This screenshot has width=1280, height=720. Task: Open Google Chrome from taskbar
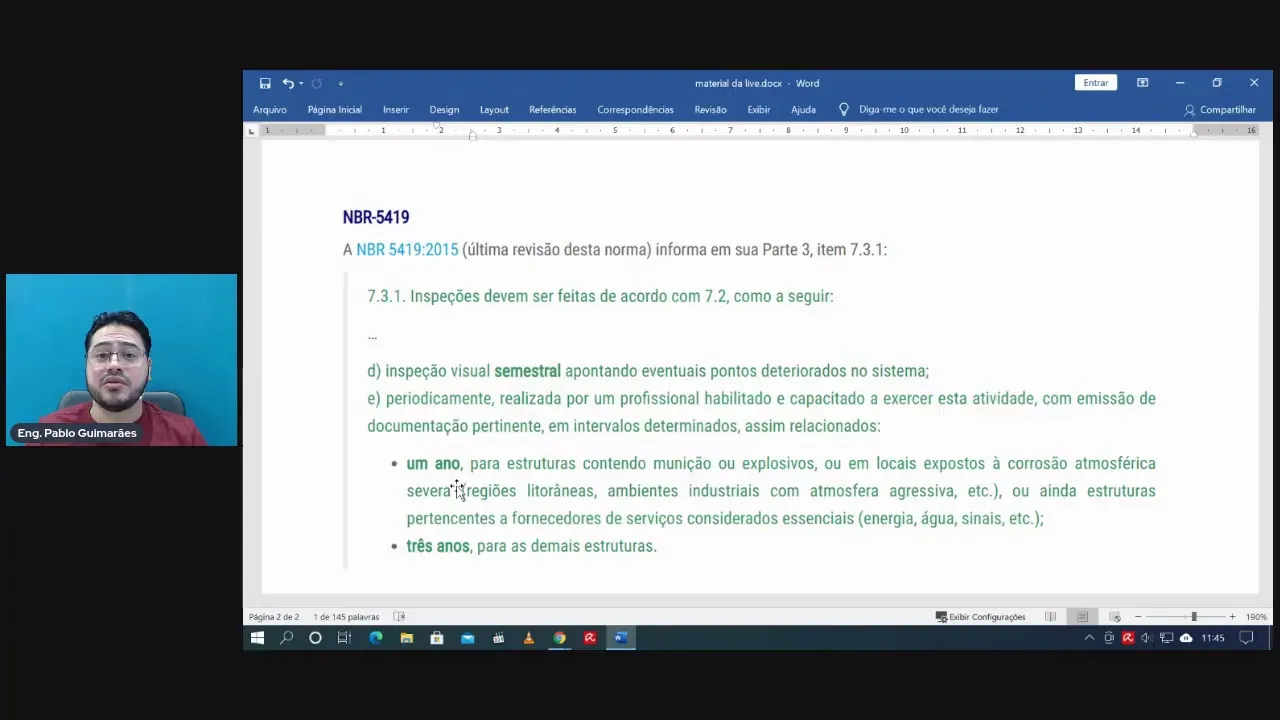point(559,638)
